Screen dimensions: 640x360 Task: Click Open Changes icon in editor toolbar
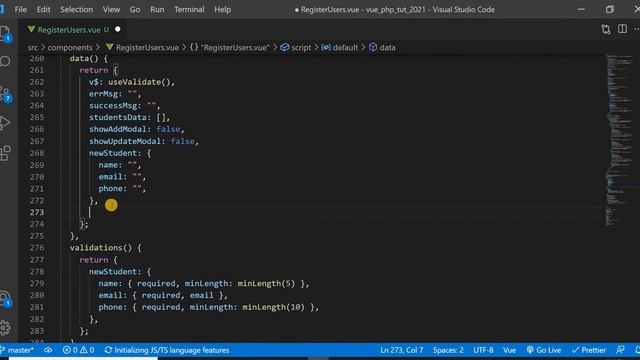[606, 29]
